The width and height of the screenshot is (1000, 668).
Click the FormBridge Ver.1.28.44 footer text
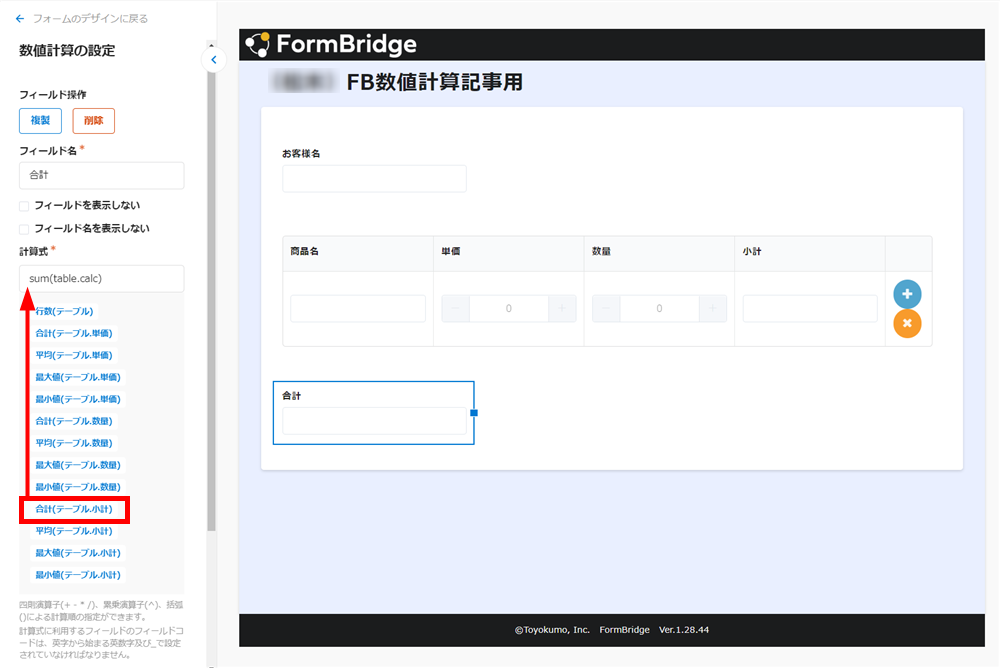(654, 630)
